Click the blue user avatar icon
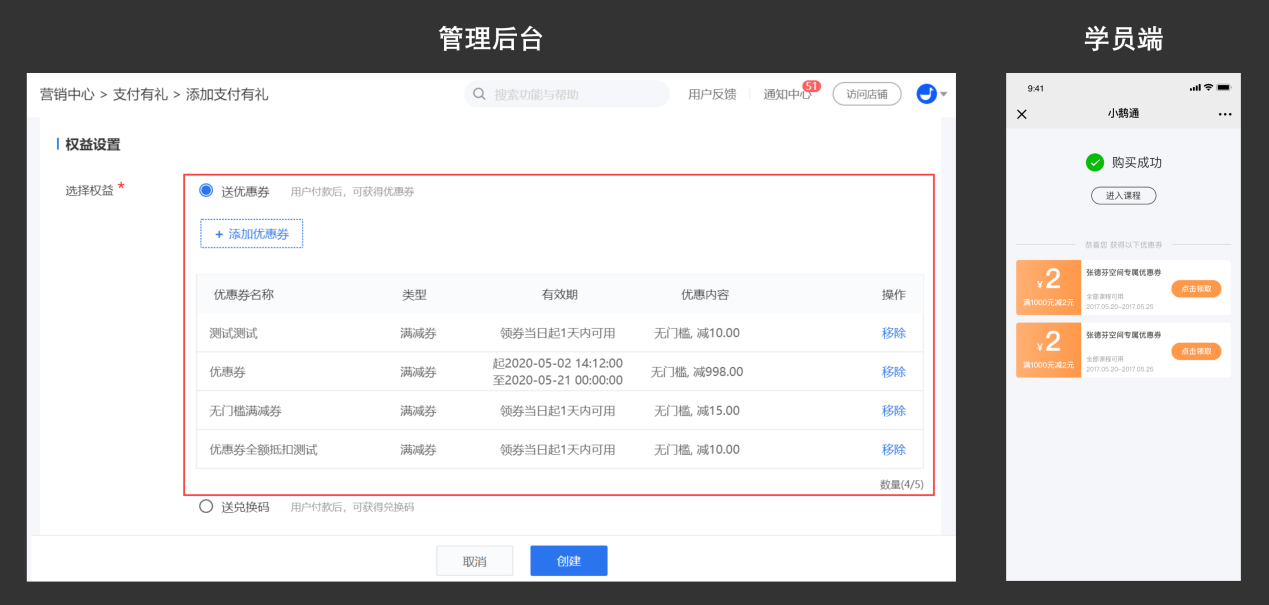This screenshot has height=605, width=1269. click(x=926, y=94)
